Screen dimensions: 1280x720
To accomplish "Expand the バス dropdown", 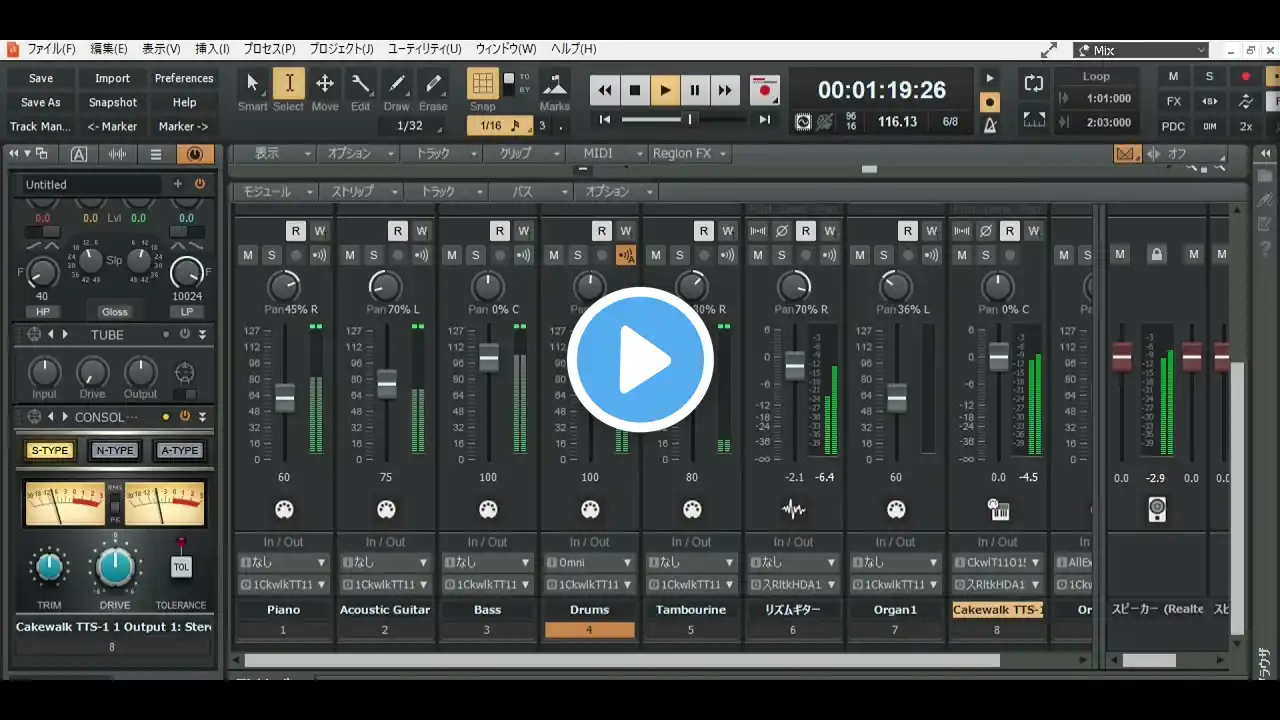I will 530,191.
